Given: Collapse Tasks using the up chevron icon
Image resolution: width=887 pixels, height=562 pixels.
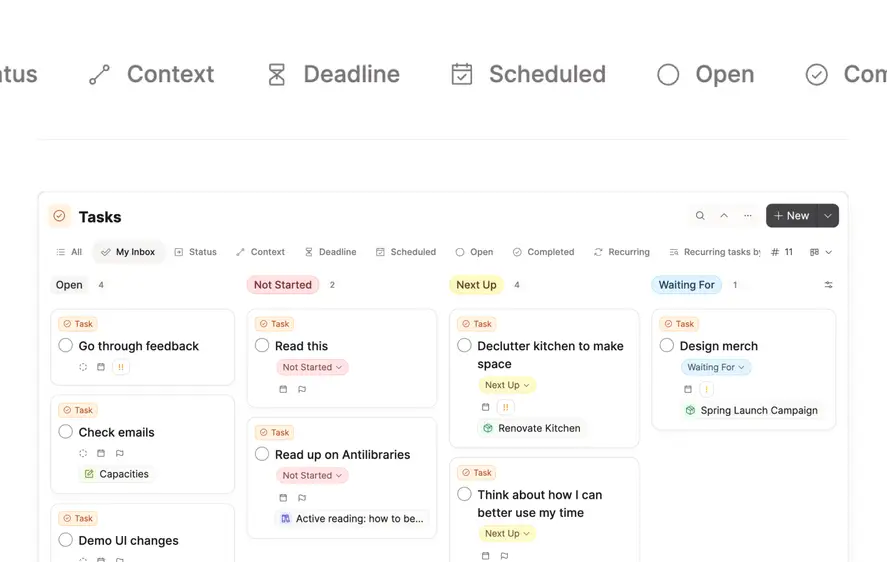Looking at the screenshot, I should tap(724, 216).
